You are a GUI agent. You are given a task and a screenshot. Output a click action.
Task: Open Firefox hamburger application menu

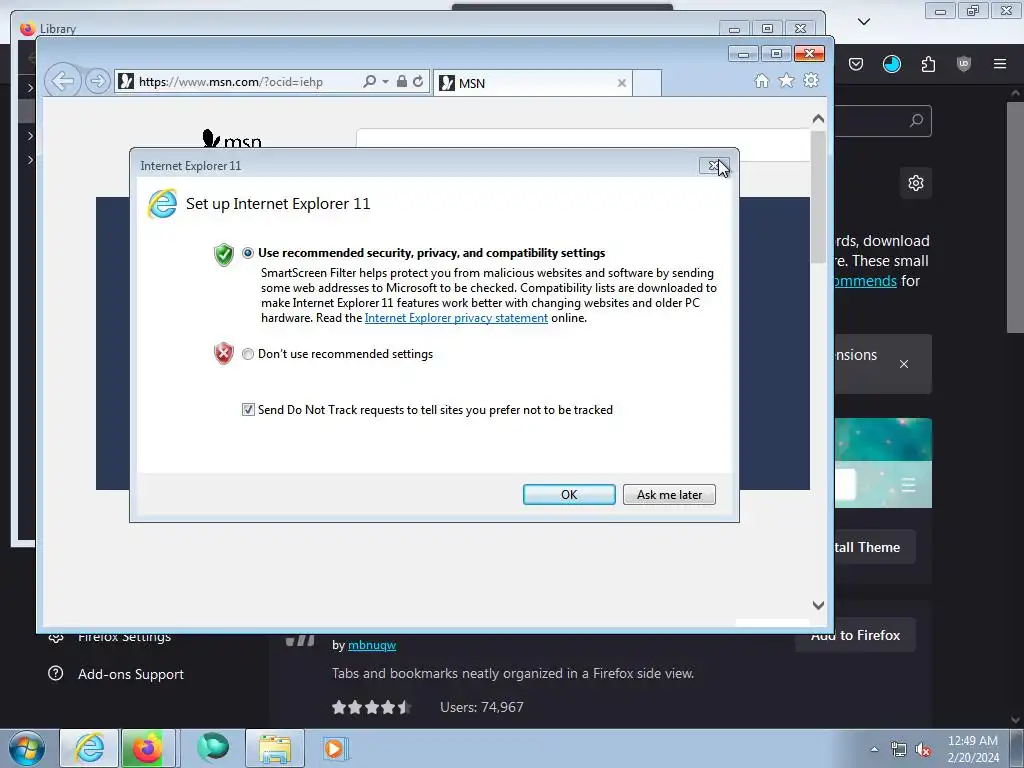point(1000,64)
